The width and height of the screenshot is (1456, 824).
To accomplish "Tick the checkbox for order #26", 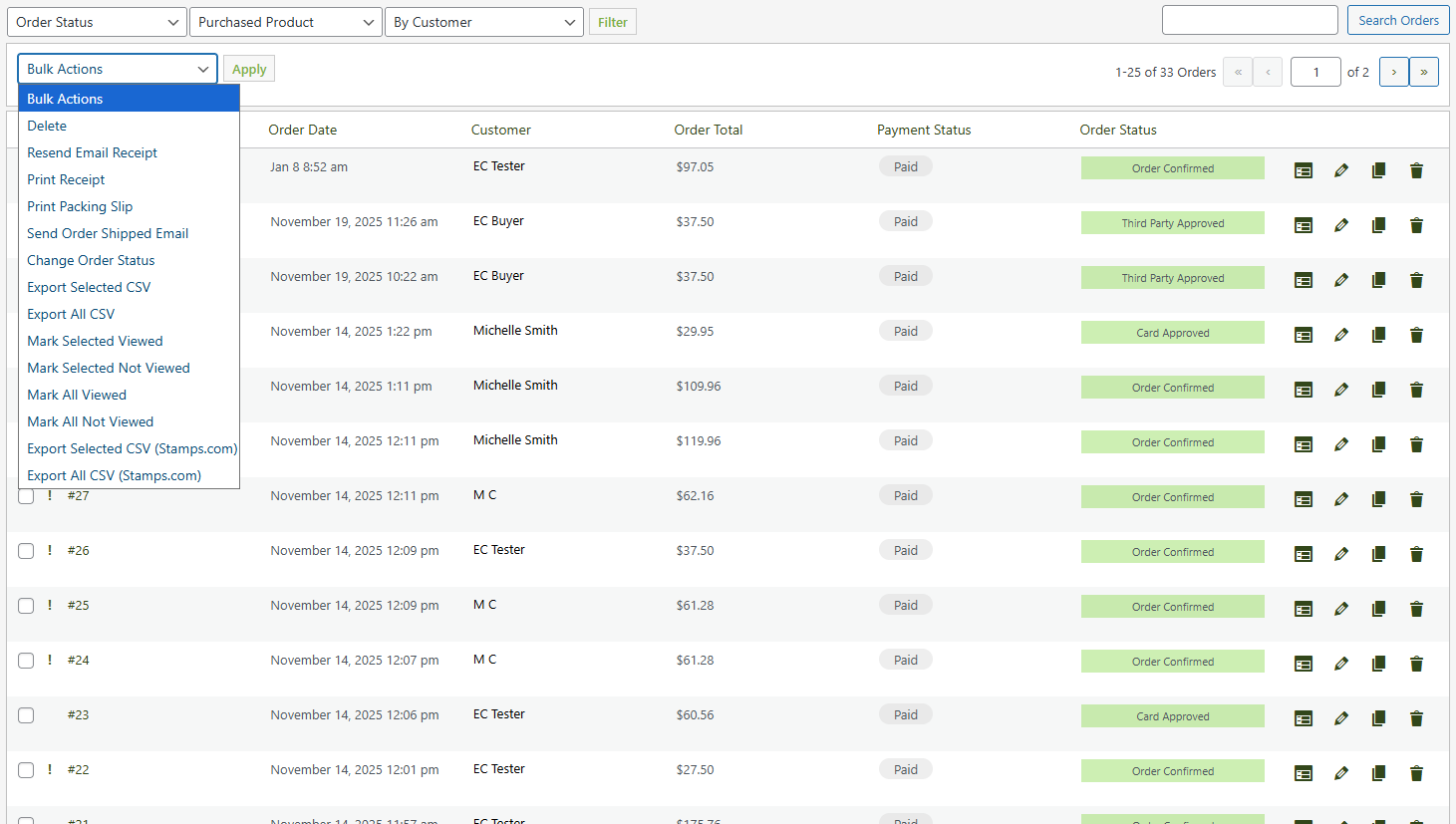I will click(26, 551).
